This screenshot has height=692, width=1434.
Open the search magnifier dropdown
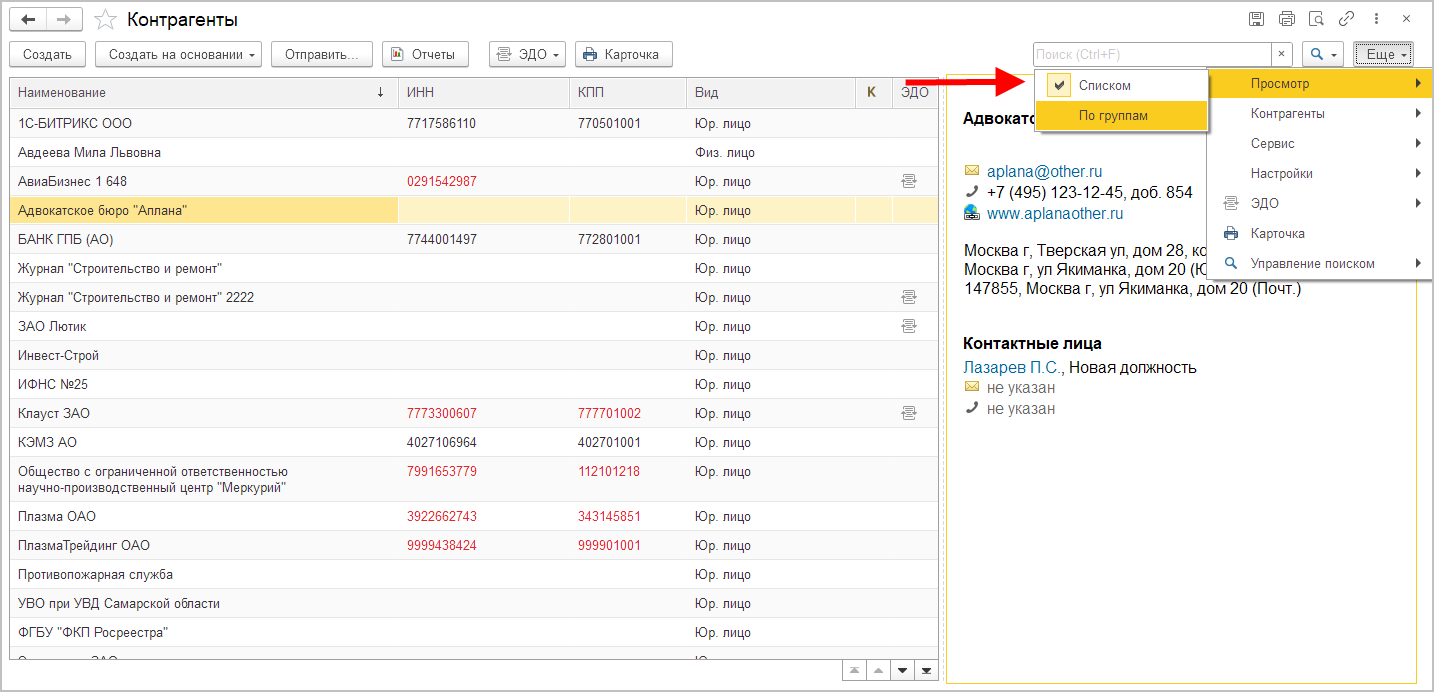pyautogui.click(x=1324, y=54)
